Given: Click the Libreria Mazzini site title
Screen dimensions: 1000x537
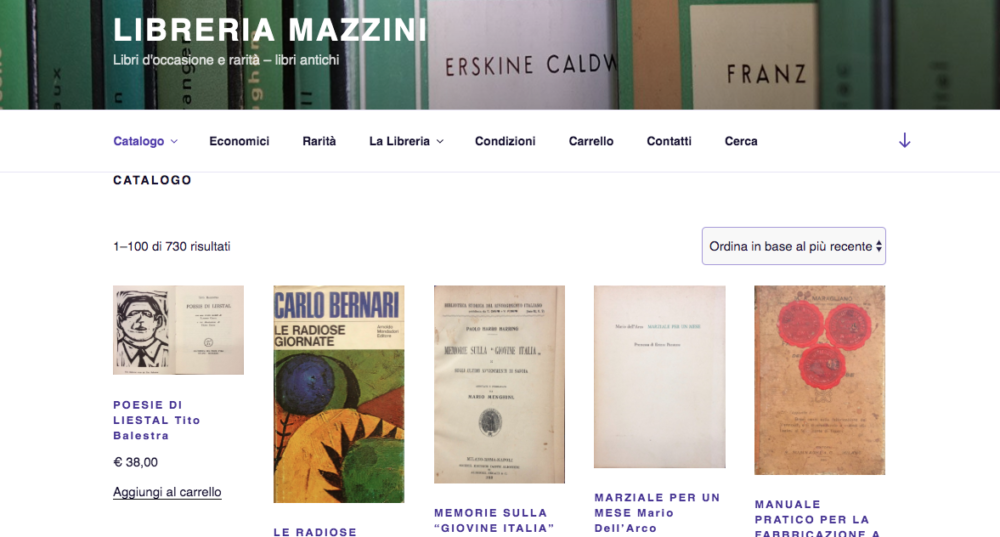Looking at the screenshot, I should (270, 30).
